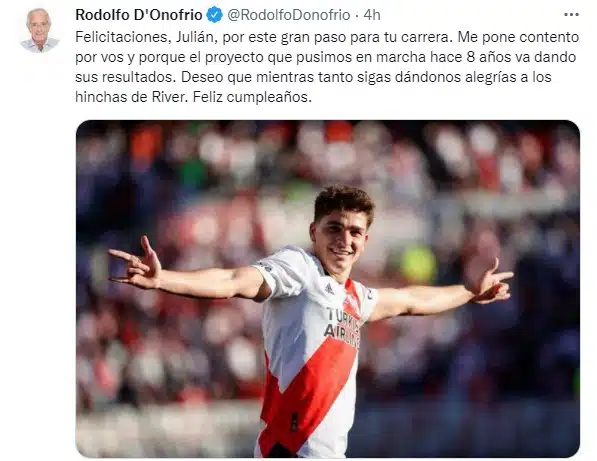
Task: Open Rodolfo D'Onofrio's profile avatar
Action: pyautogui.click(x=40, y=30)
